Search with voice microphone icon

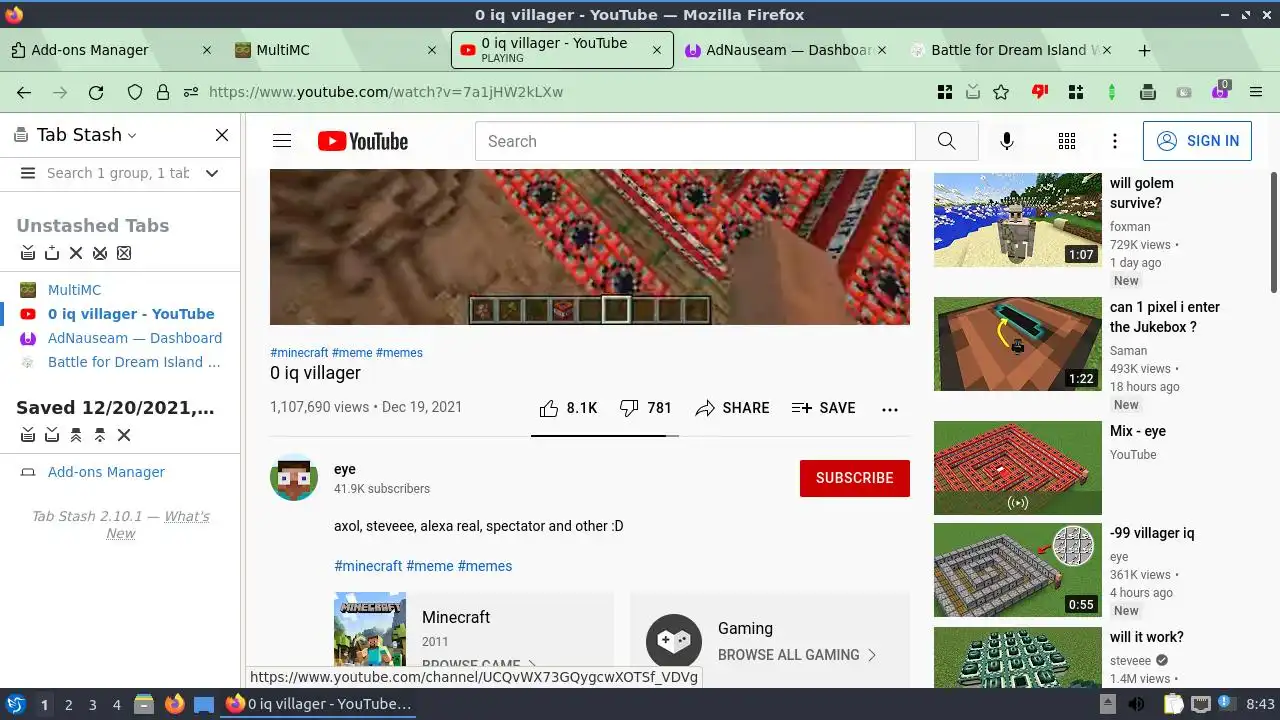(1007, 141)
